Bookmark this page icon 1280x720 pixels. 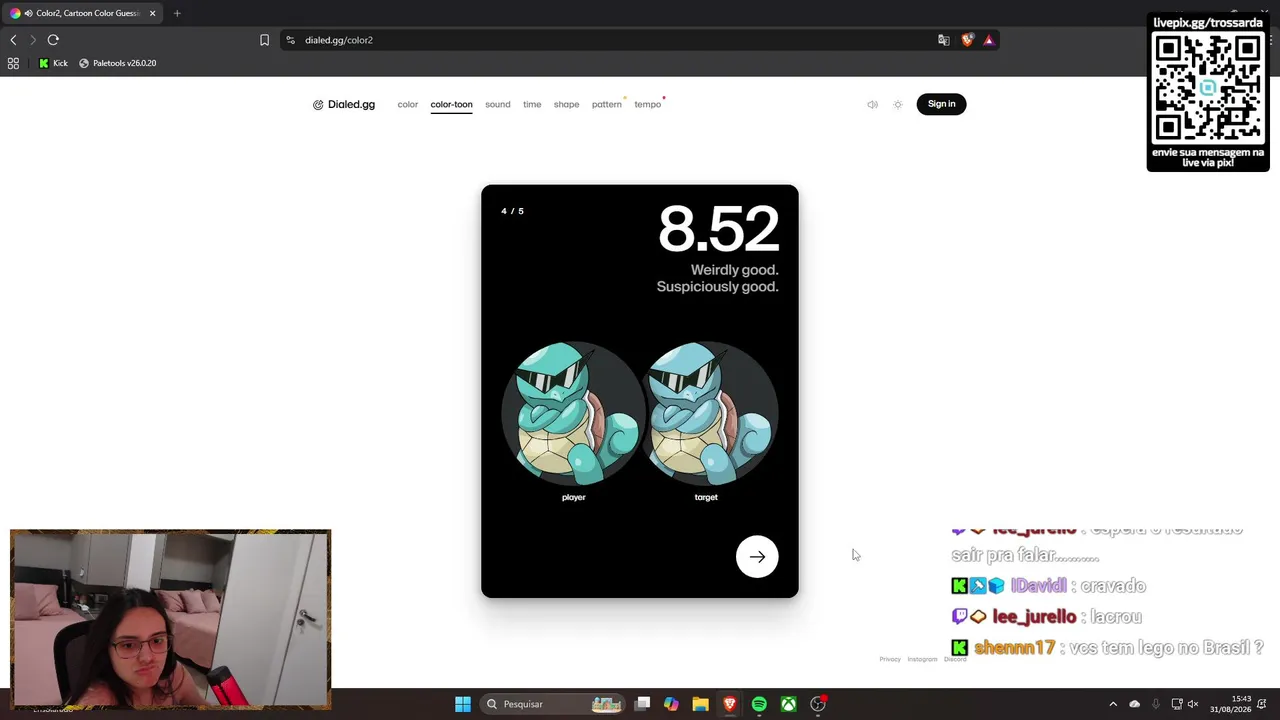(x=264, y=40)
